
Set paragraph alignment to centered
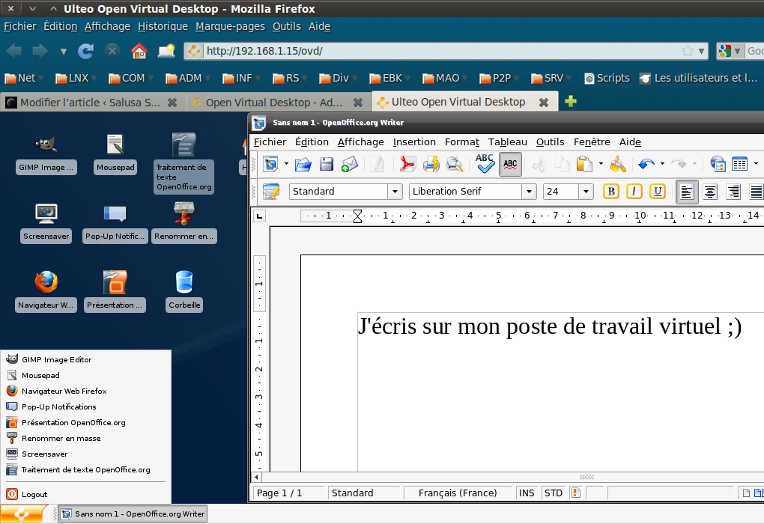(x=710, y=192)
